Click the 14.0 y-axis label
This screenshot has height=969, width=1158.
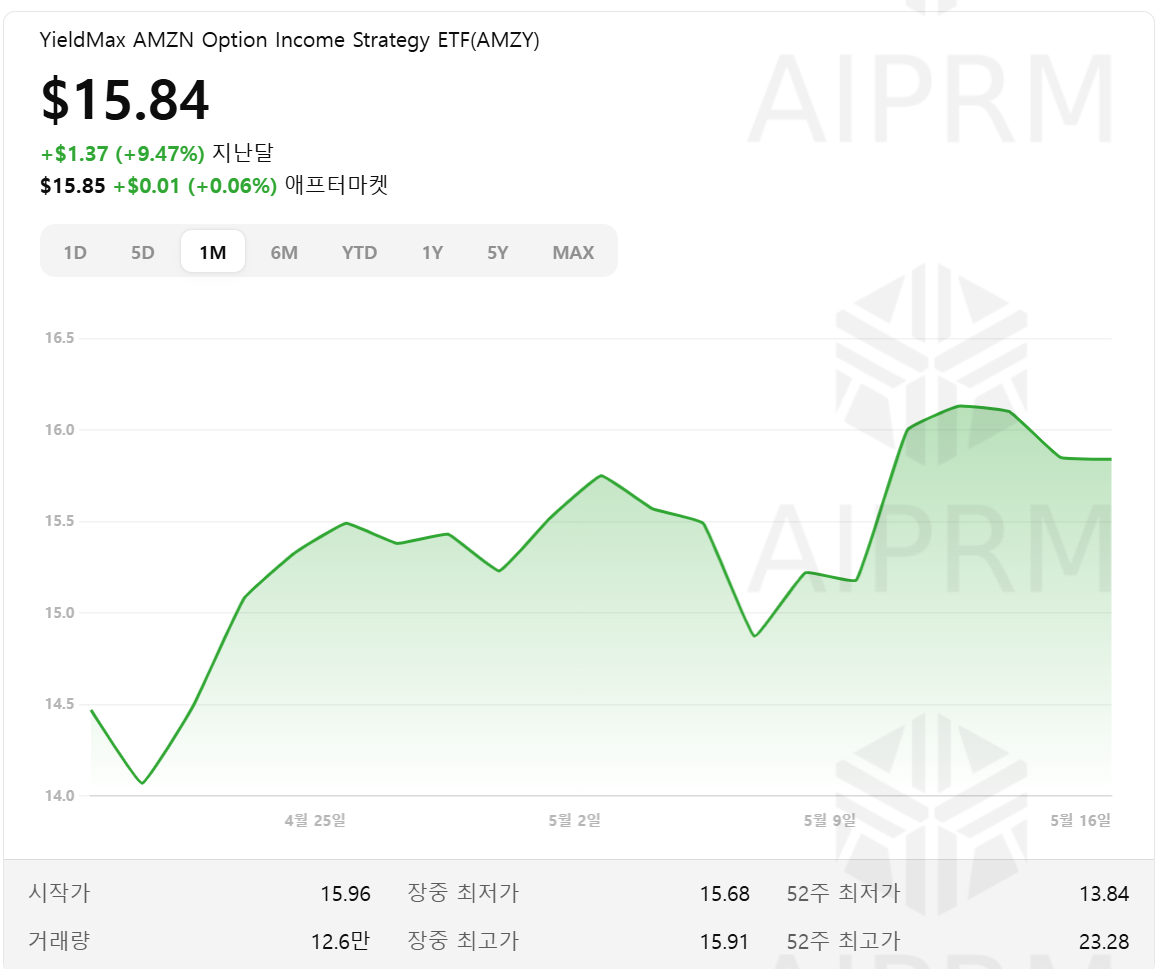(60, 796)
